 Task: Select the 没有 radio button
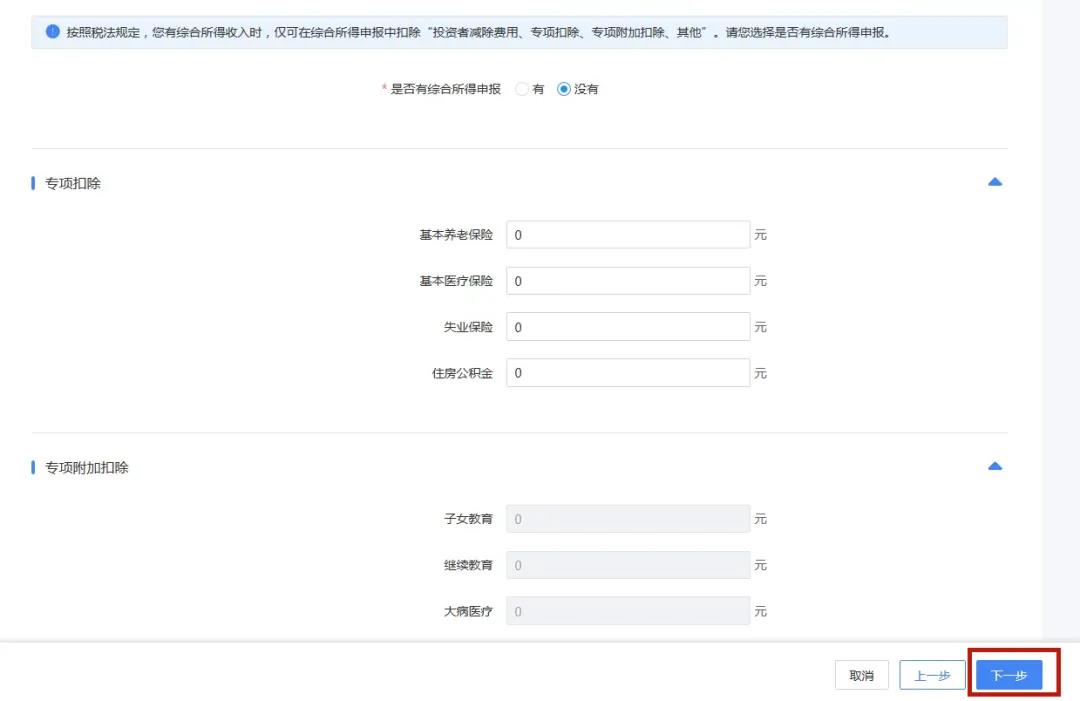click(565, 89)
